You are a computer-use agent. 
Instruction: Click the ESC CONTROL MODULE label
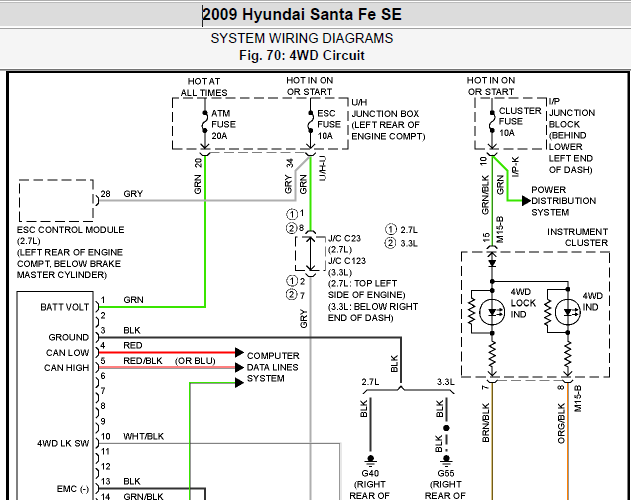[70, 252]
